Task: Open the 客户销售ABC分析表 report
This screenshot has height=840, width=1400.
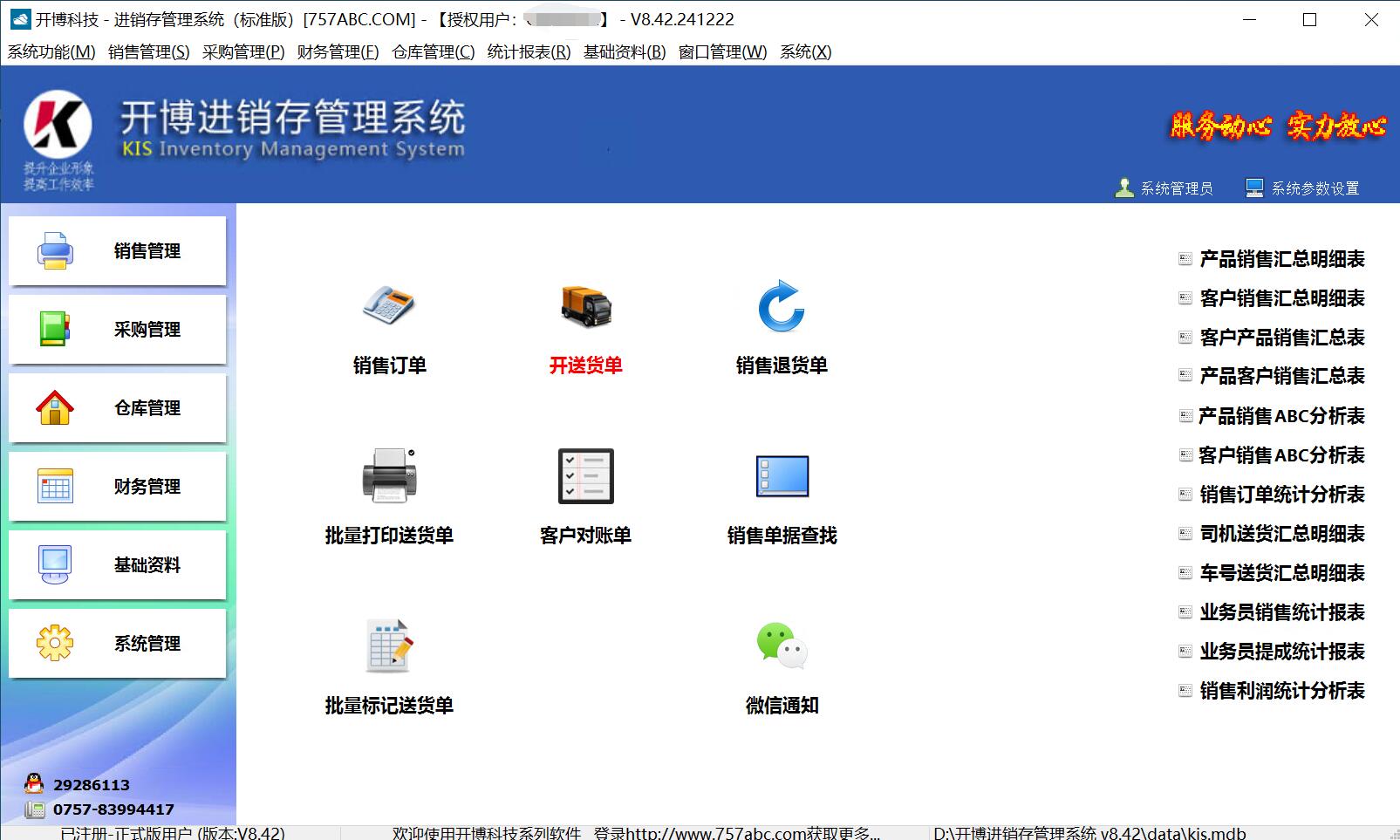Action: pyautogui.click(x=1282, y=455)
